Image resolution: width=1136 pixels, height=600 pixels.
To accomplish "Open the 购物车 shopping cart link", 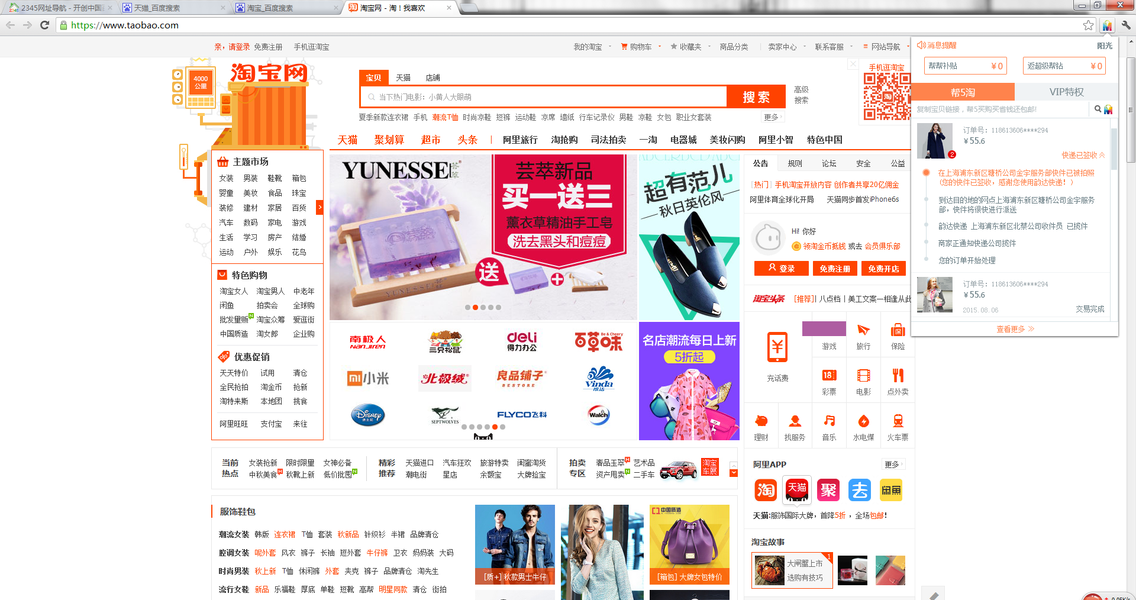I will coord(637,46).
